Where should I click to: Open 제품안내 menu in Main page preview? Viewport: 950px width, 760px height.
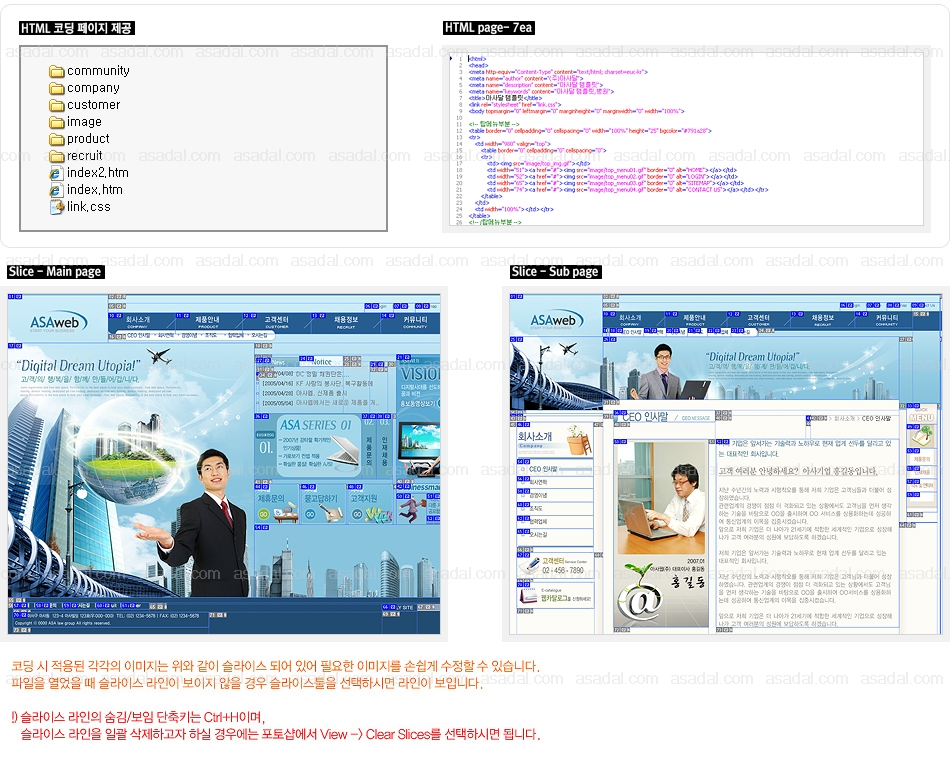point(207,321)
